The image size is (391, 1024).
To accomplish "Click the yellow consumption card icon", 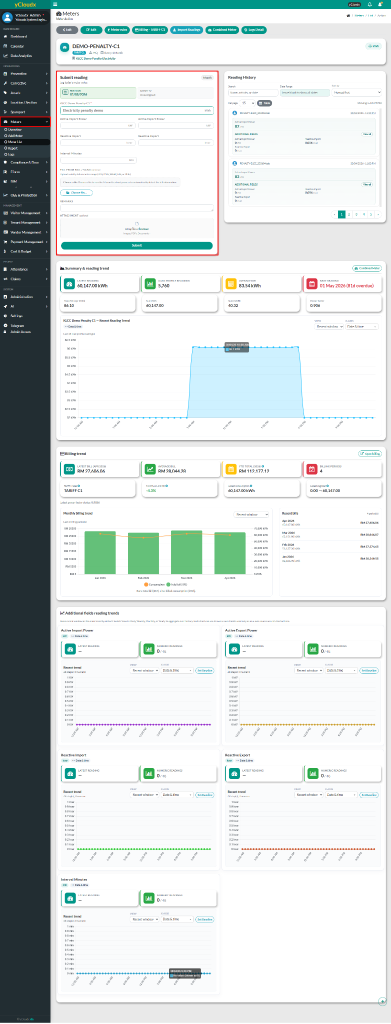I will [231, 283].
